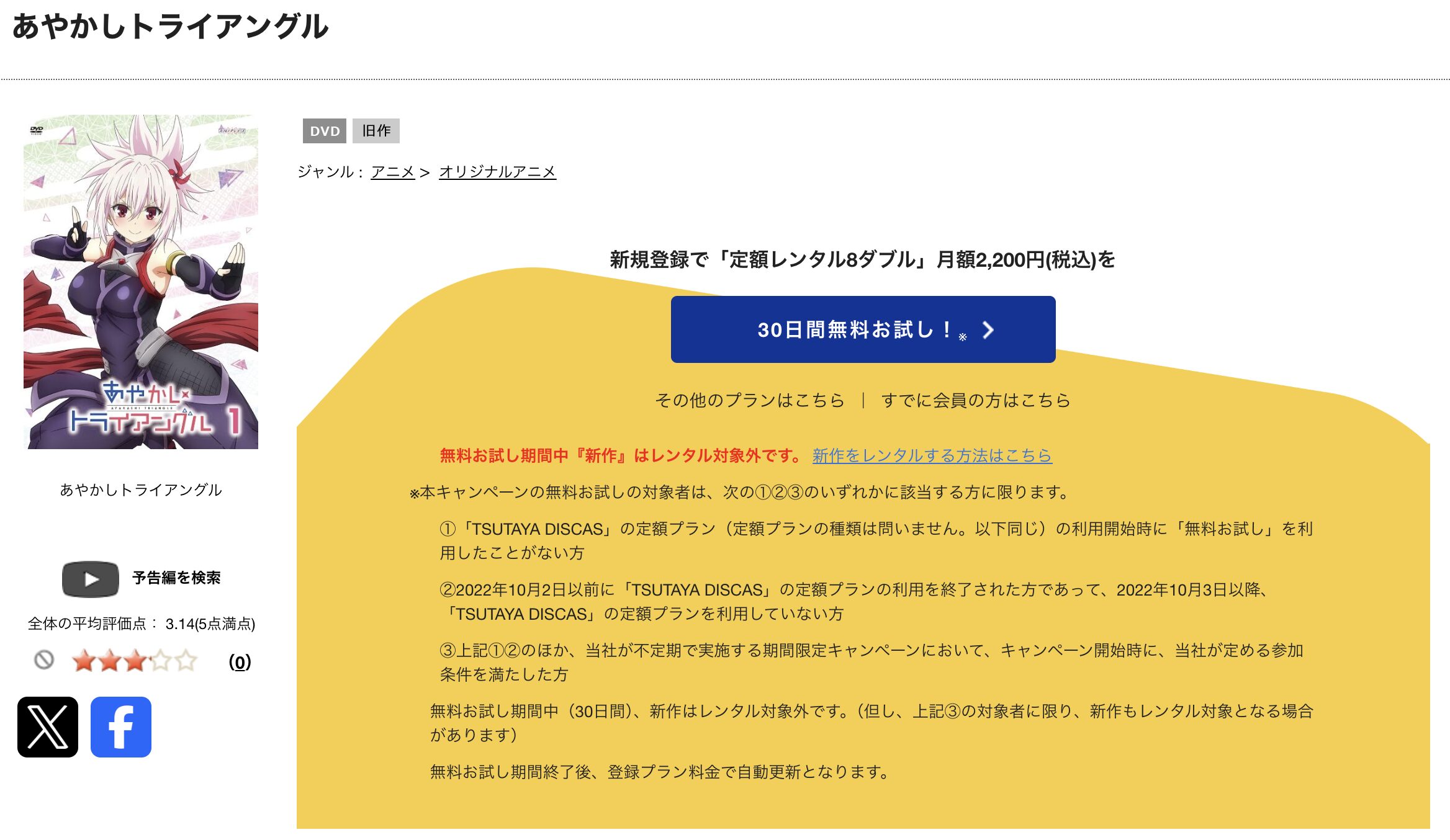This screenshot has width=1450, height=840.
Task: Open the review count (0) link
Action: coord(240,662)
